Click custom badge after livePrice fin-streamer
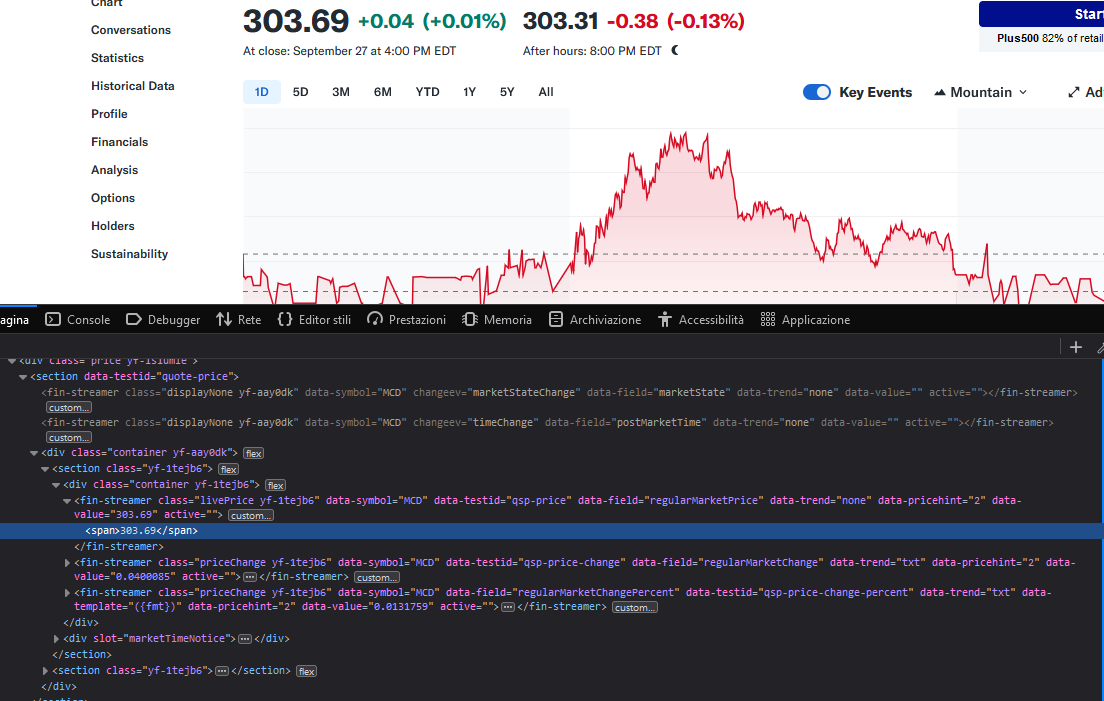 tap(251, 516)
